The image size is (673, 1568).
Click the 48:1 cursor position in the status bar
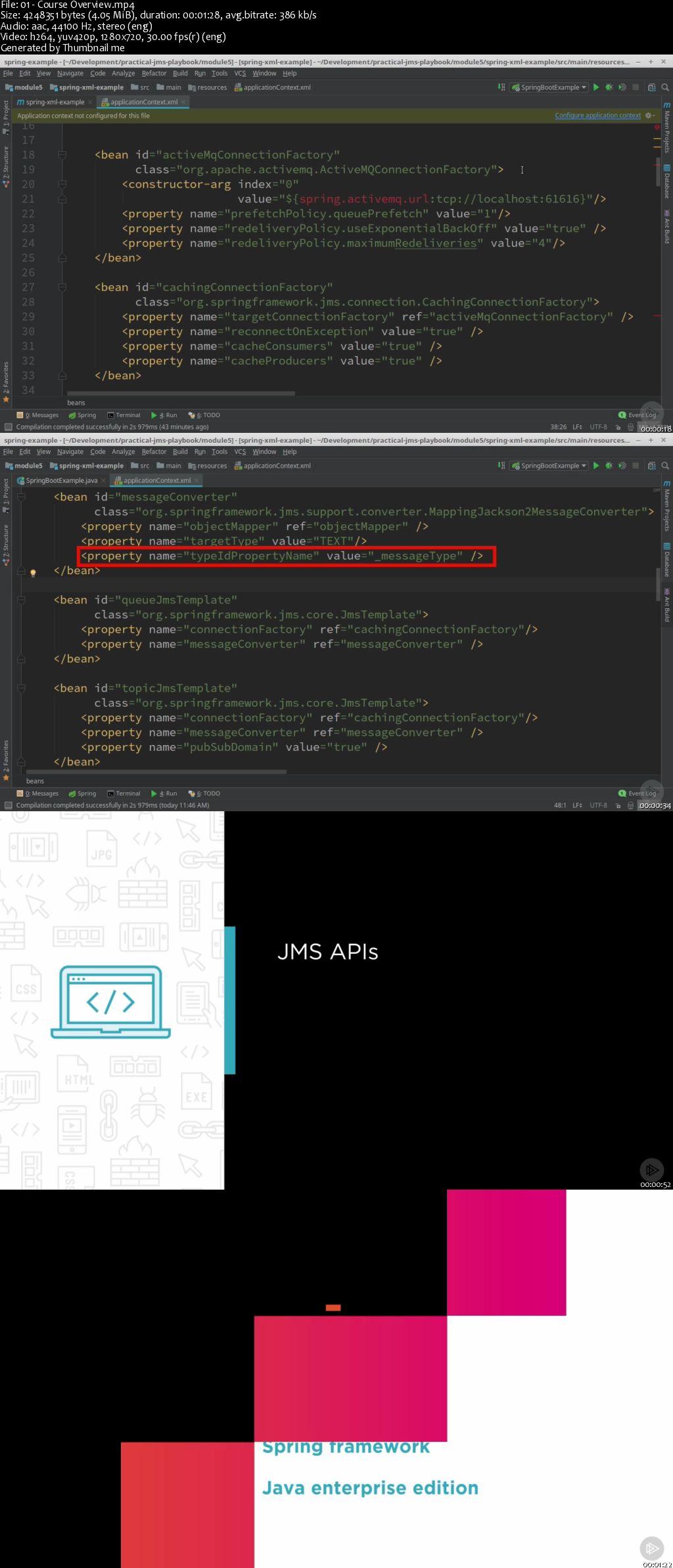(x=560, y=805)
